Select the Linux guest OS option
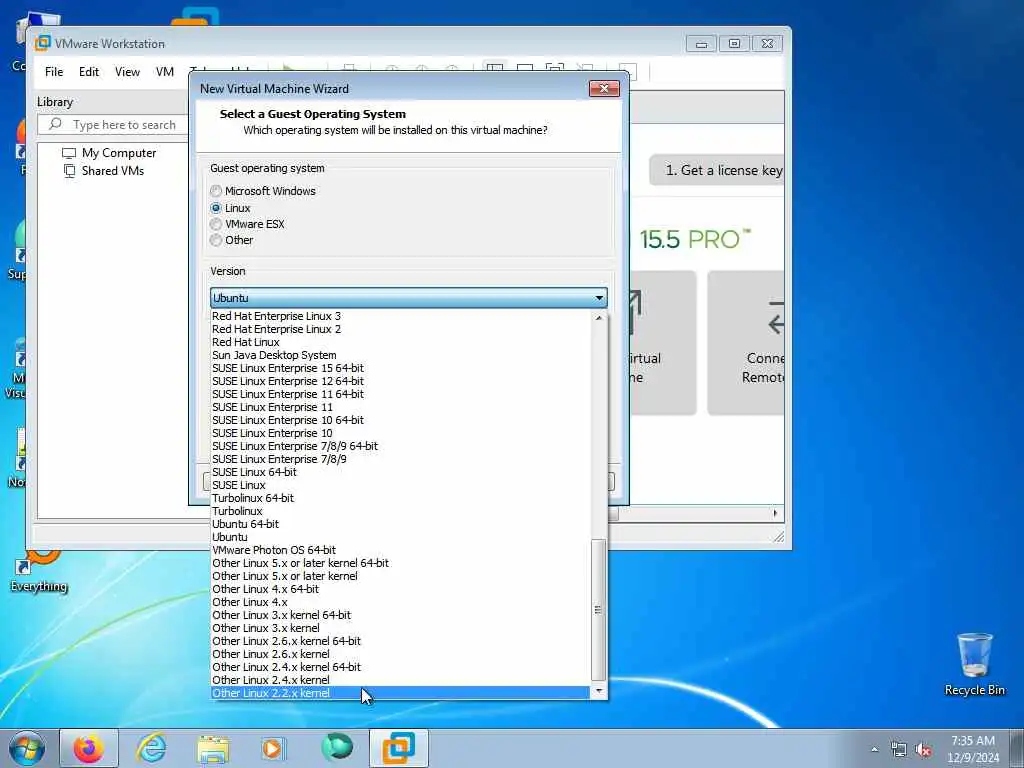The image size is (1024, 768). pyautogui.click(x=216, y=208)
